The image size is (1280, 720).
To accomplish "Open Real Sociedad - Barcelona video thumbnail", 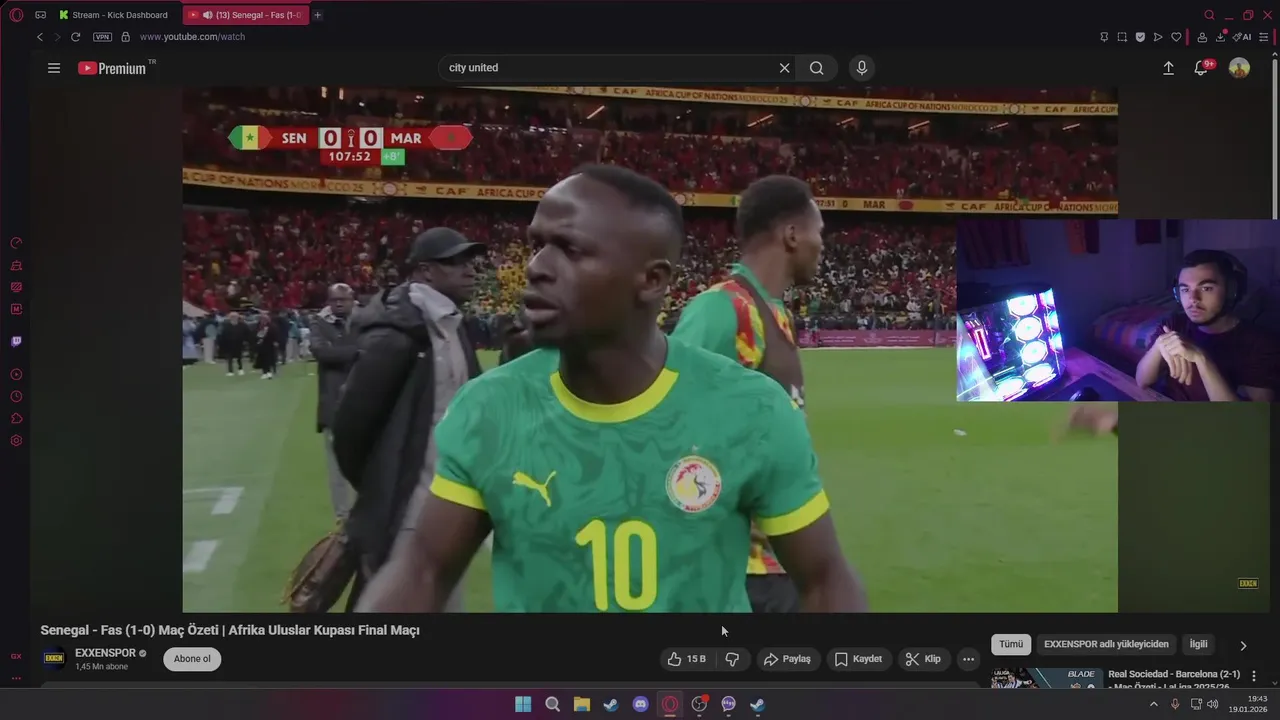I will click(1047, 678).
